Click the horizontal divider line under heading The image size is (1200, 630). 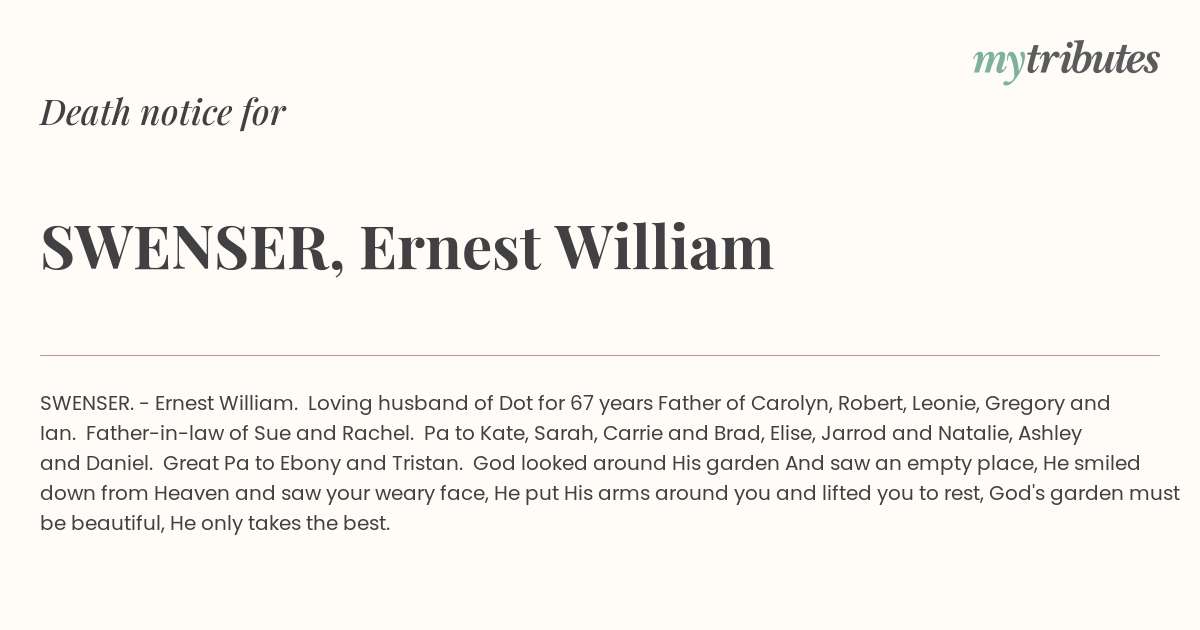[600, 355]
